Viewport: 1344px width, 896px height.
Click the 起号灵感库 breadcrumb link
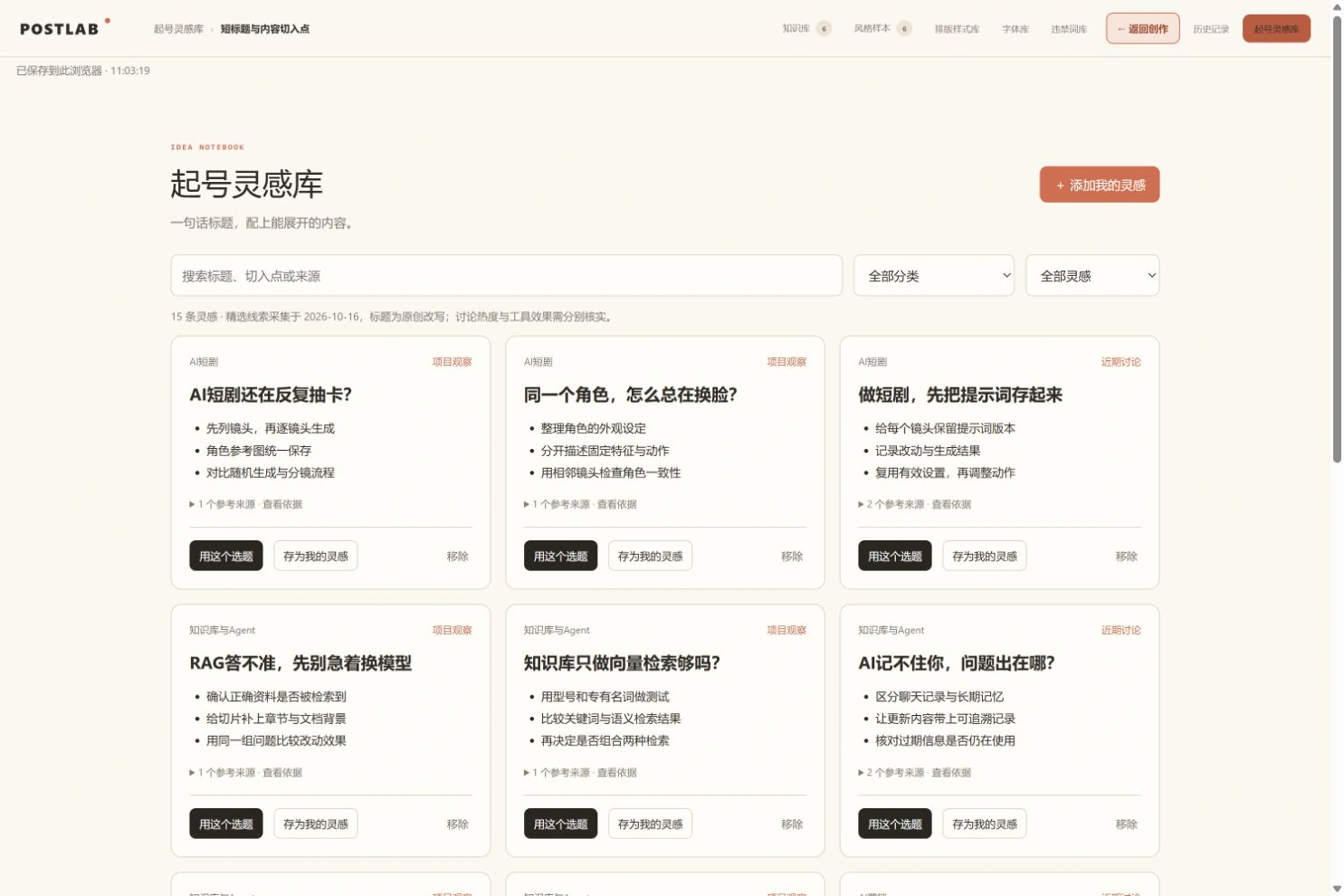coord(178,29)
